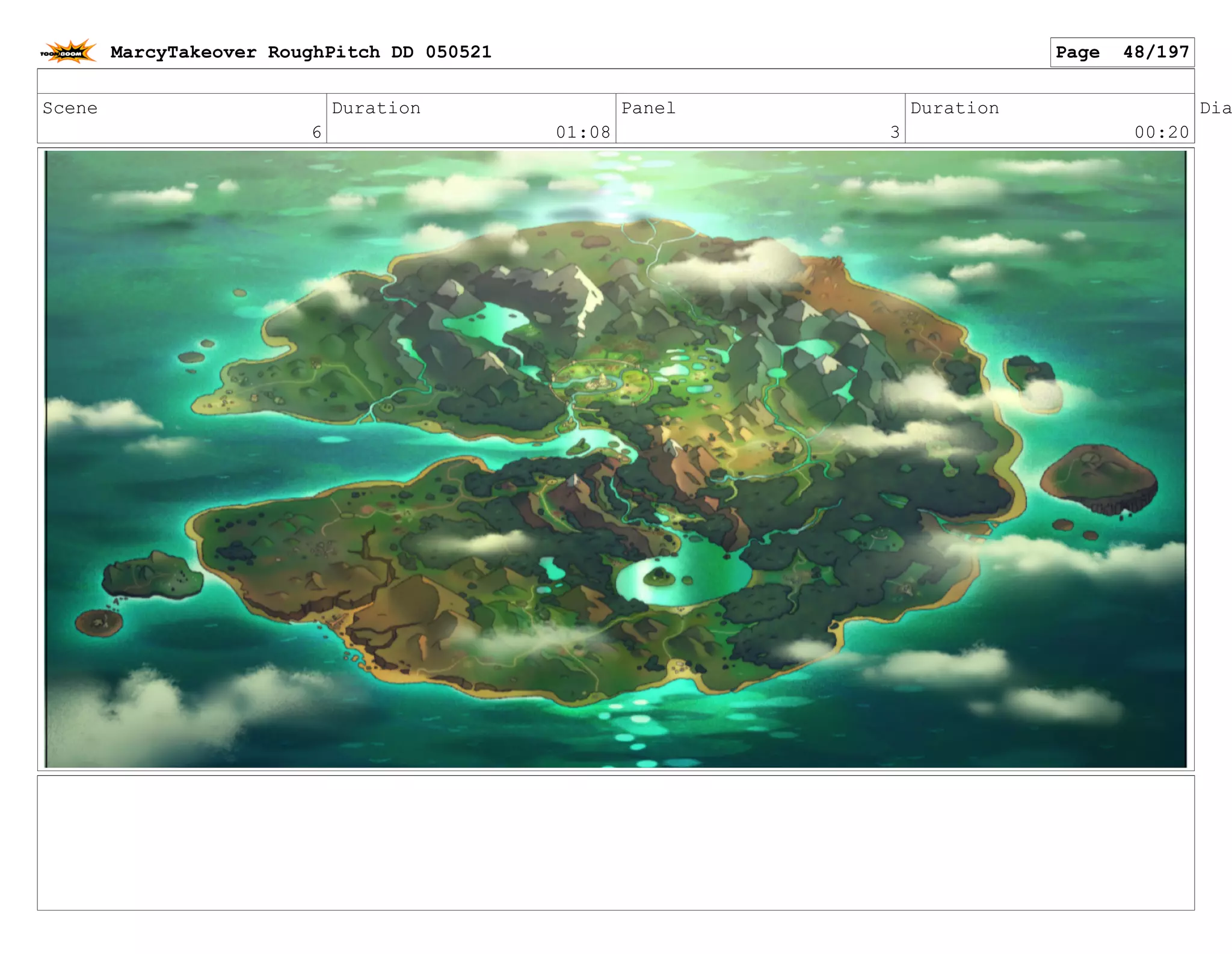This screenshot has height=954, width=1232.
Task: Click the first Duration label
Action: click(x=376, y=108)
